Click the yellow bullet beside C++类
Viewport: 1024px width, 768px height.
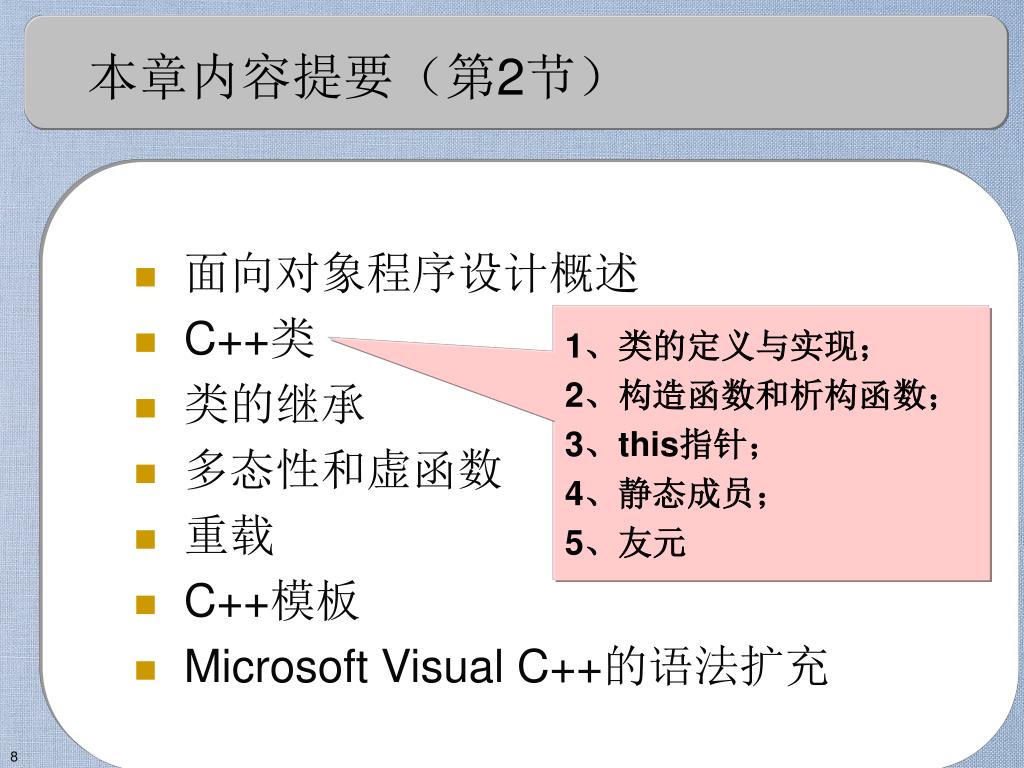coord(145,342)
